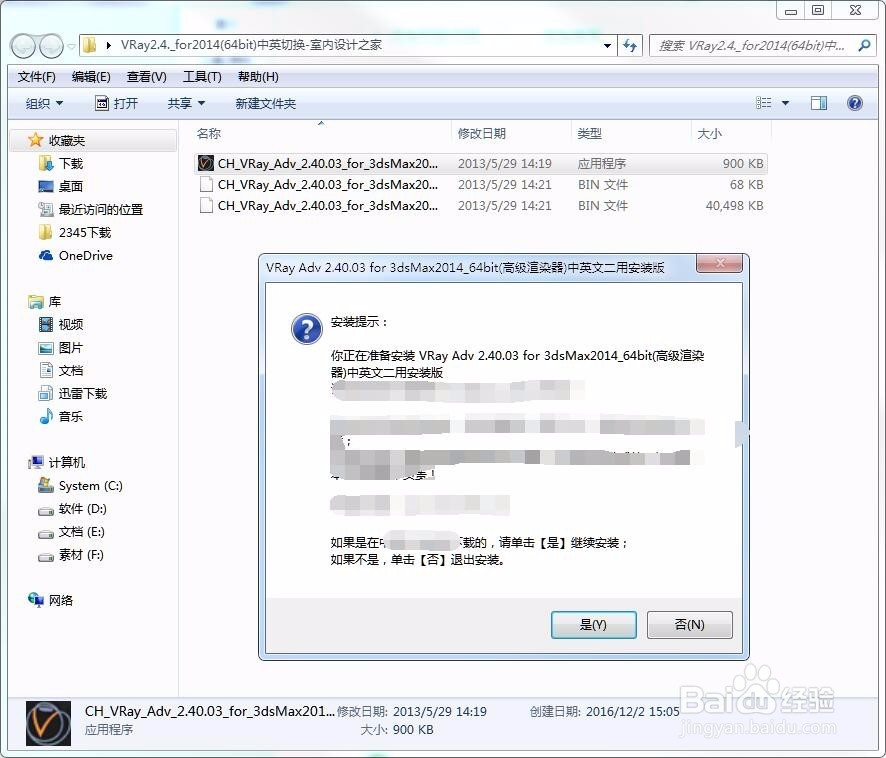Open 下载 in favorites

(x=62, y=164)
